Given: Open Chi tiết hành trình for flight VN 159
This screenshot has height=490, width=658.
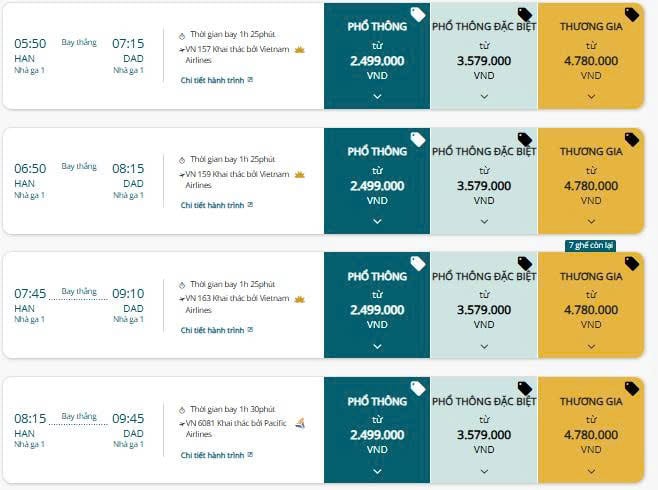Looking at the screenshot, I should coord(216,205).
